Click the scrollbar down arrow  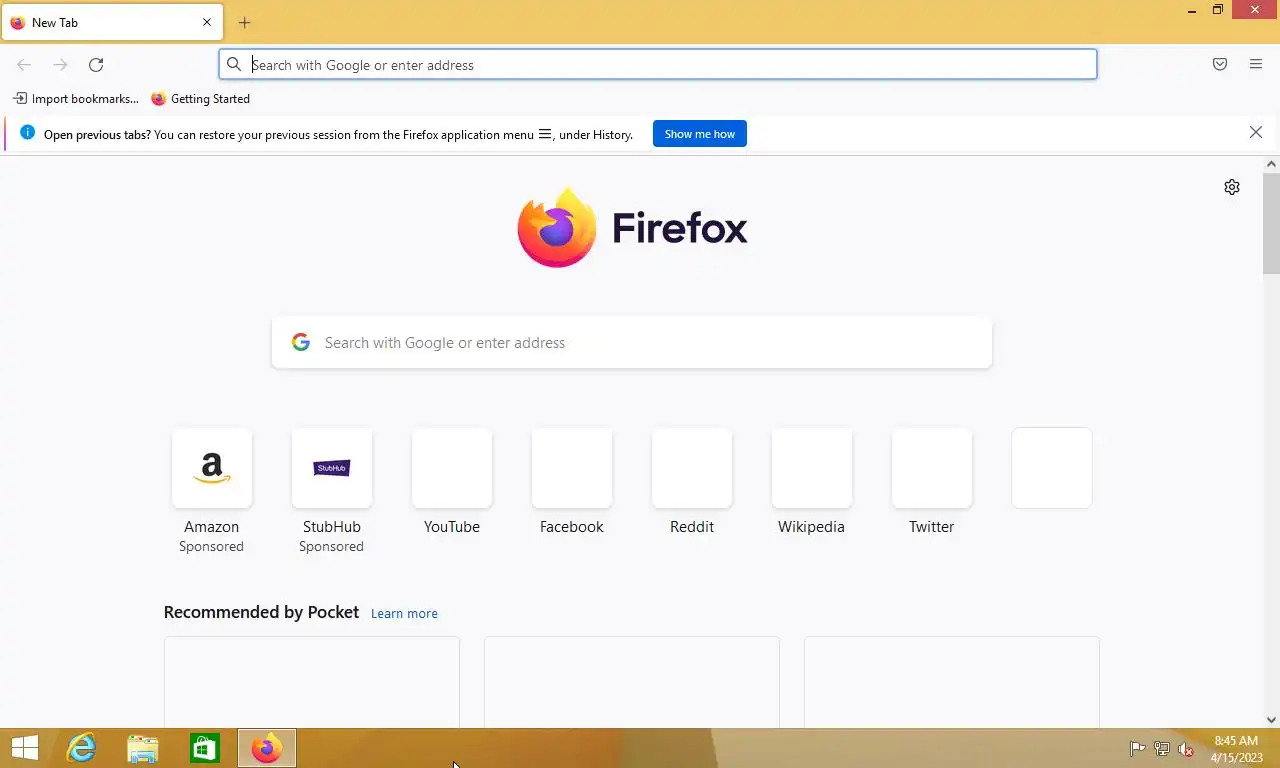coord(1271,719)
